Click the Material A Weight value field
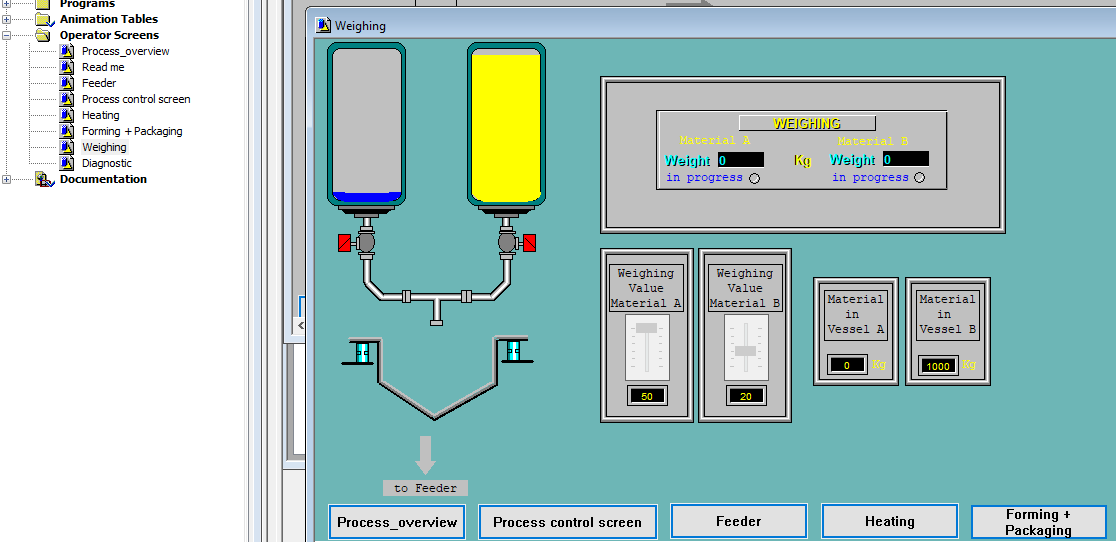 tap(740, 160)
